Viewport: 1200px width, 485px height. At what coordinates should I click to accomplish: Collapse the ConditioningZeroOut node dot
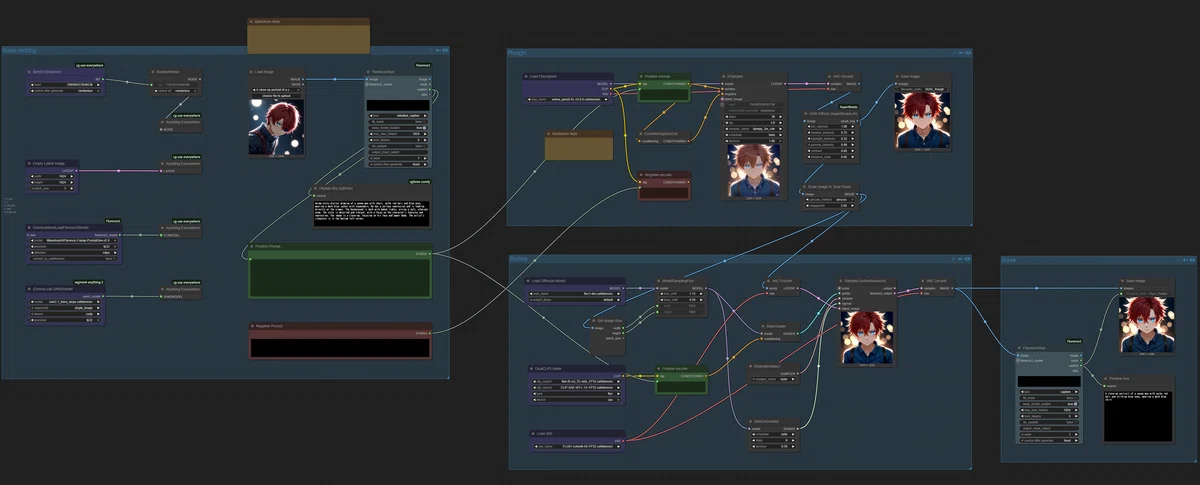pyautogui.click(x=641, y=134)
